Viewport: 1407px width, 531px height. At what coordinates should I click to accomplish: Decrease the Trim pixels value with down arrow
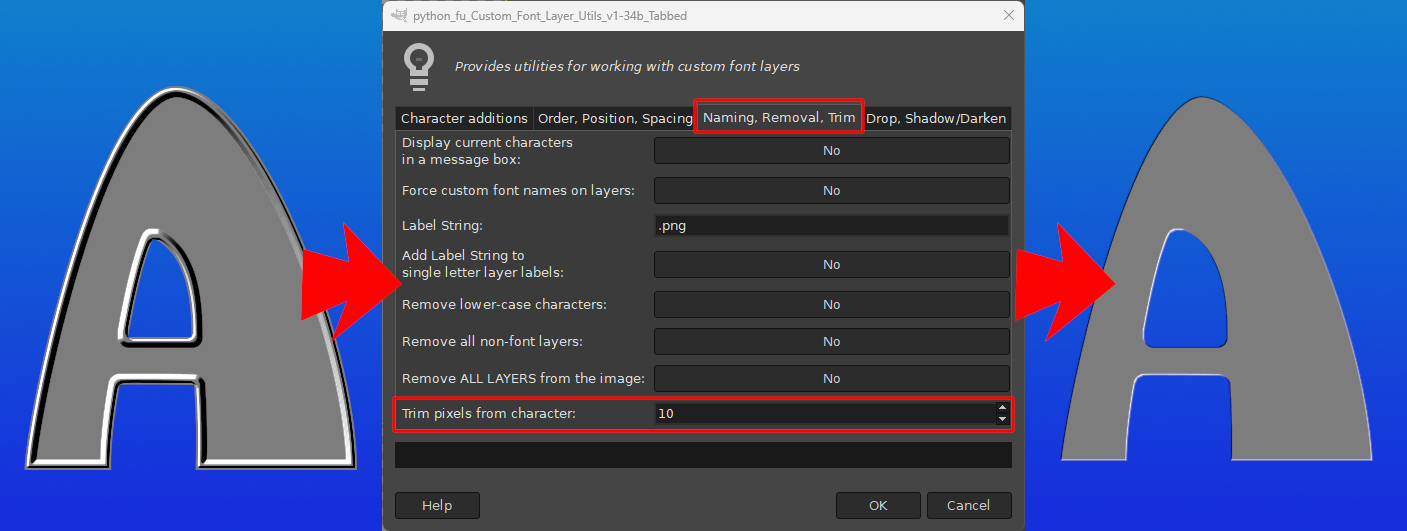click(1003, 419)
